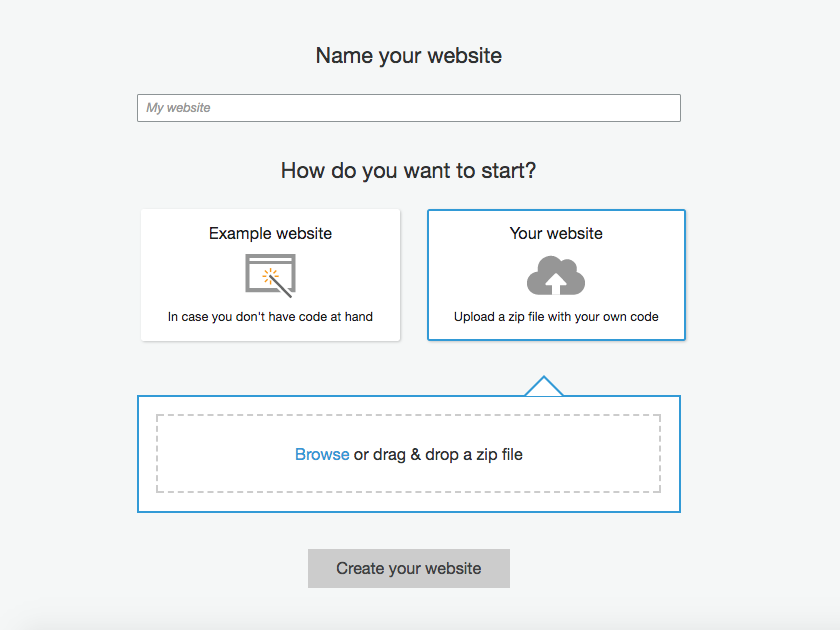This screenshot has width=840, height=630.
Task: Click the cloud upload icon
Action: 556,275
